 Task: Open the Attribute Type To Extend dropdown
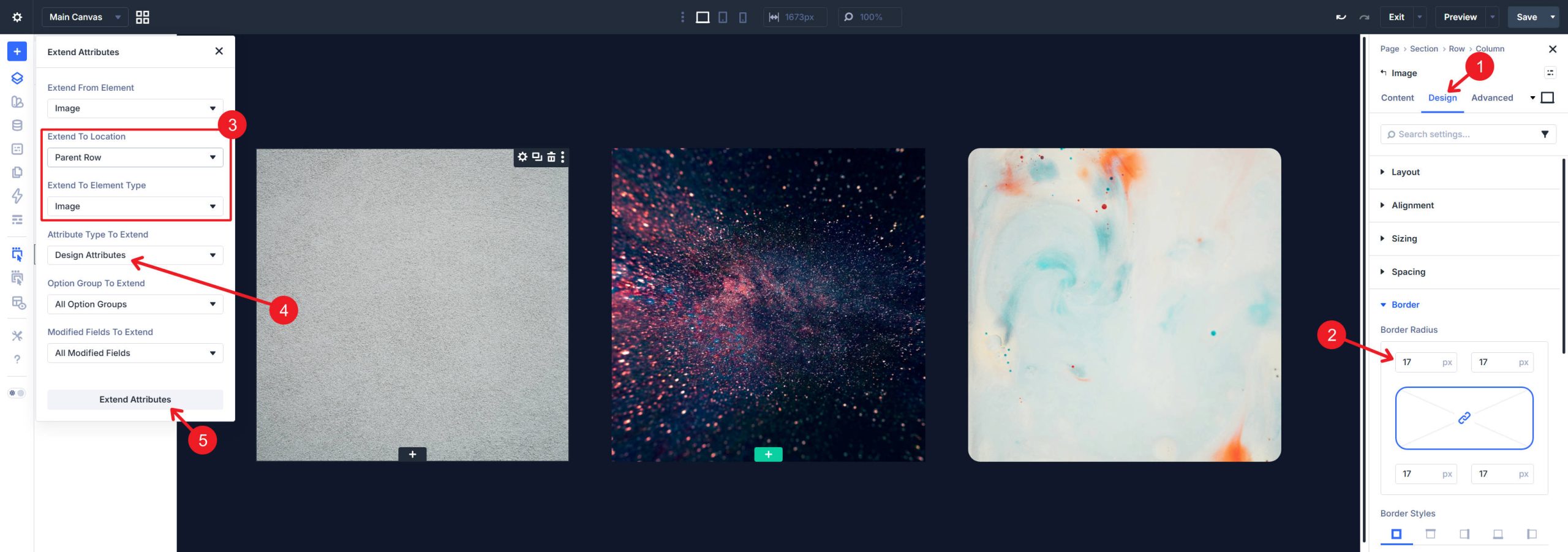pyautogui.click(x=135, y=255)
